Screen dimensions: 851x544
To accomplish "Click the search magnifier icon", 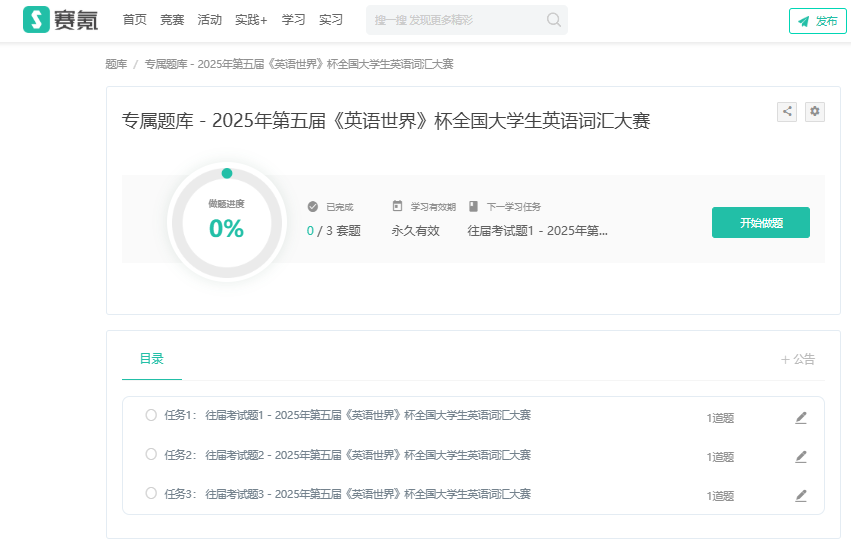I will click(554, 20).
